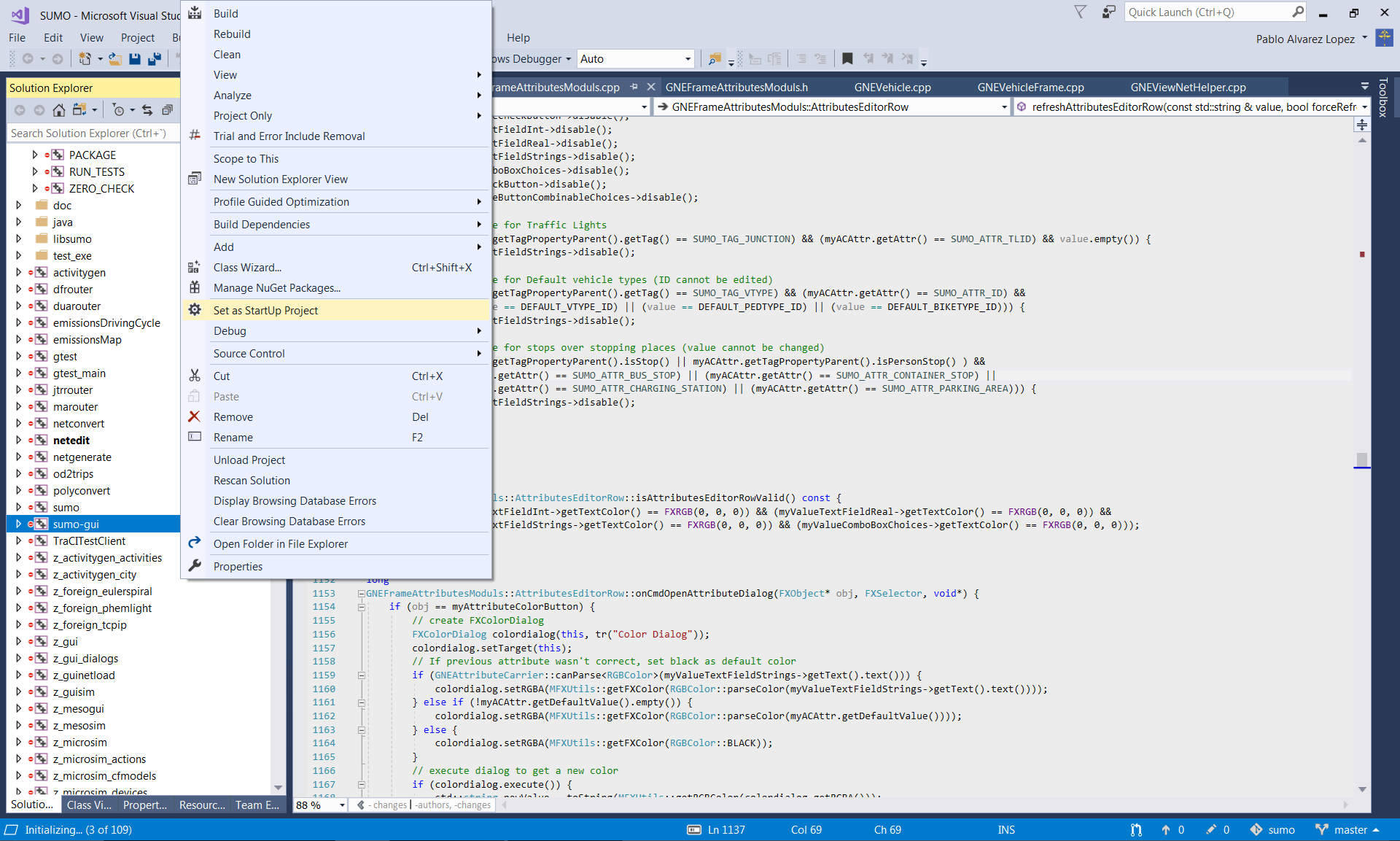Expand the netedit project node
Image resolution: width=1400 pixels, height=841 pixels.
tap(18, 440)
